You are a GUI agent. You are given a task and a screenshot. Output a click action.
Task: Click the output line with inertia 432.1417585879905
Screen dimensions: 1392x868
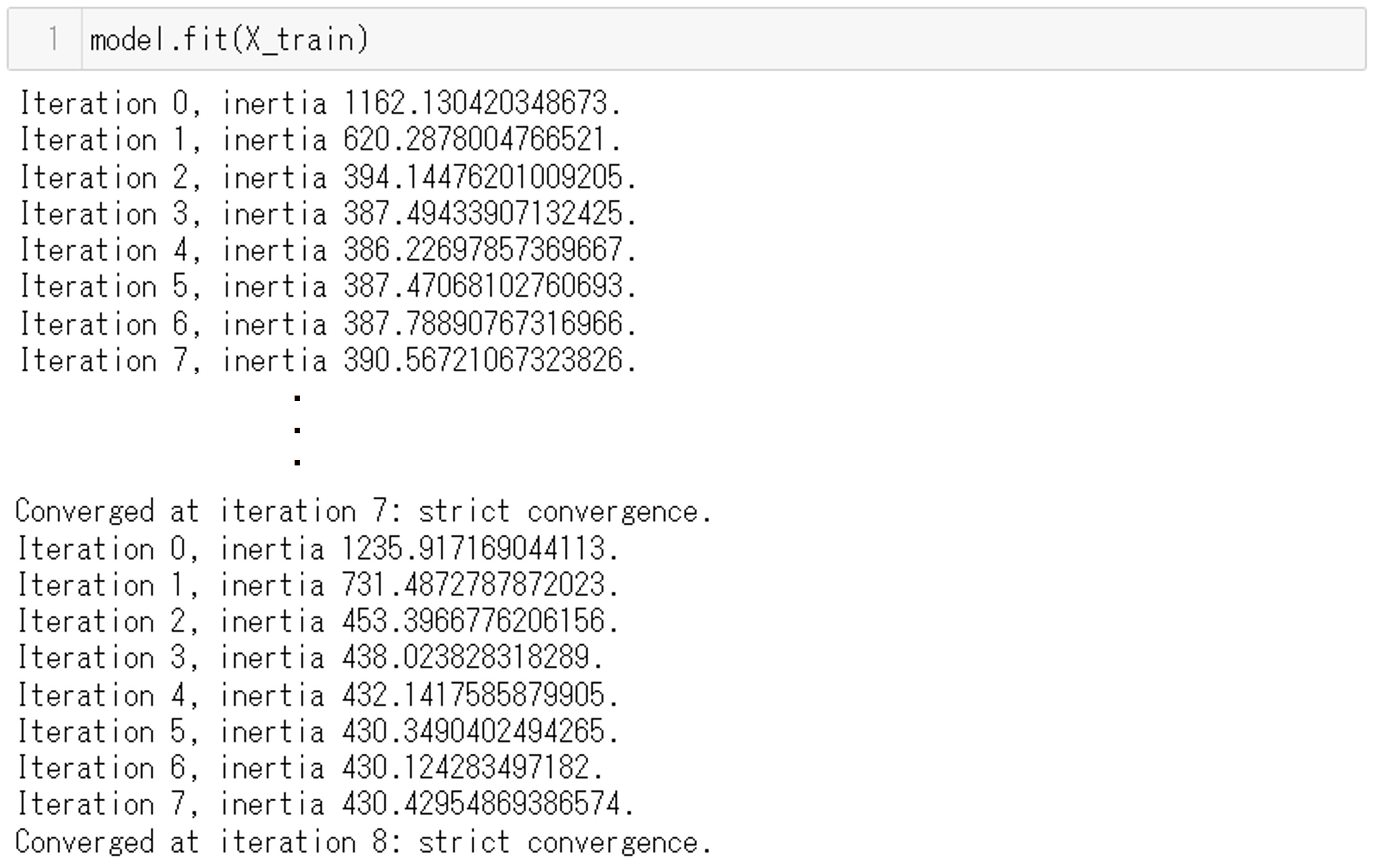tap(318, 695)
